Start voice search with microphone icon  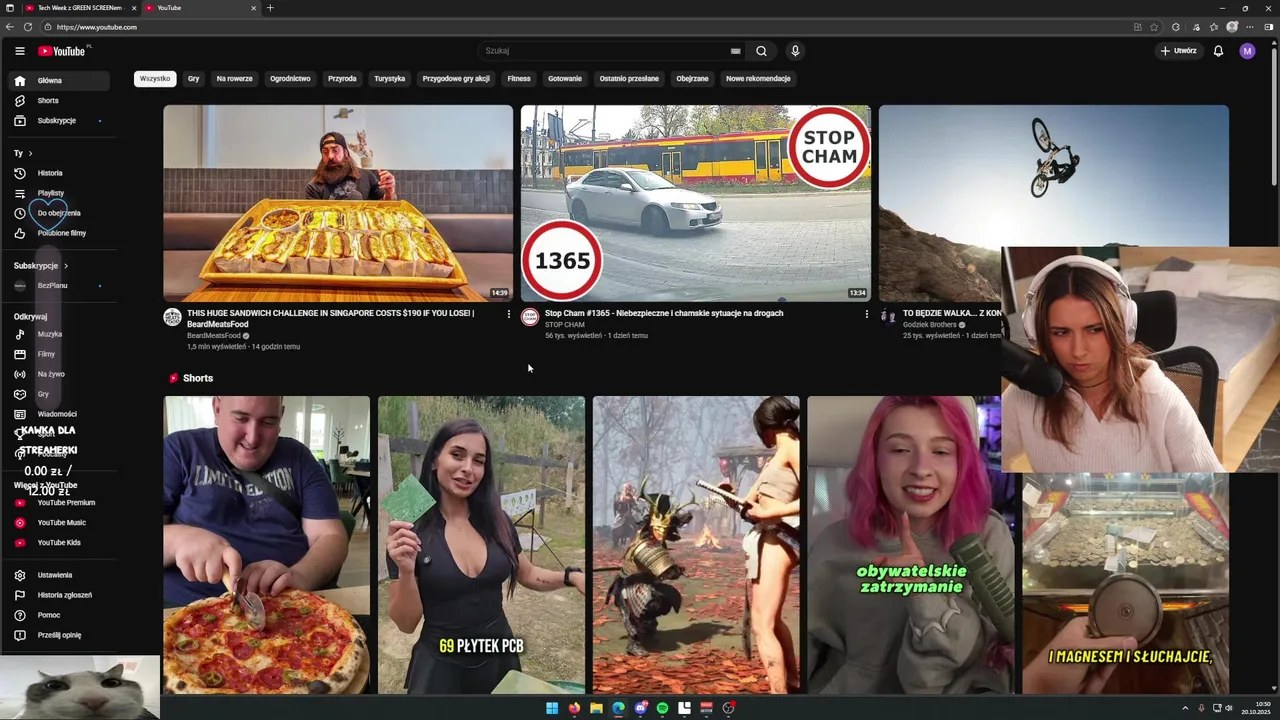[795, 51]
